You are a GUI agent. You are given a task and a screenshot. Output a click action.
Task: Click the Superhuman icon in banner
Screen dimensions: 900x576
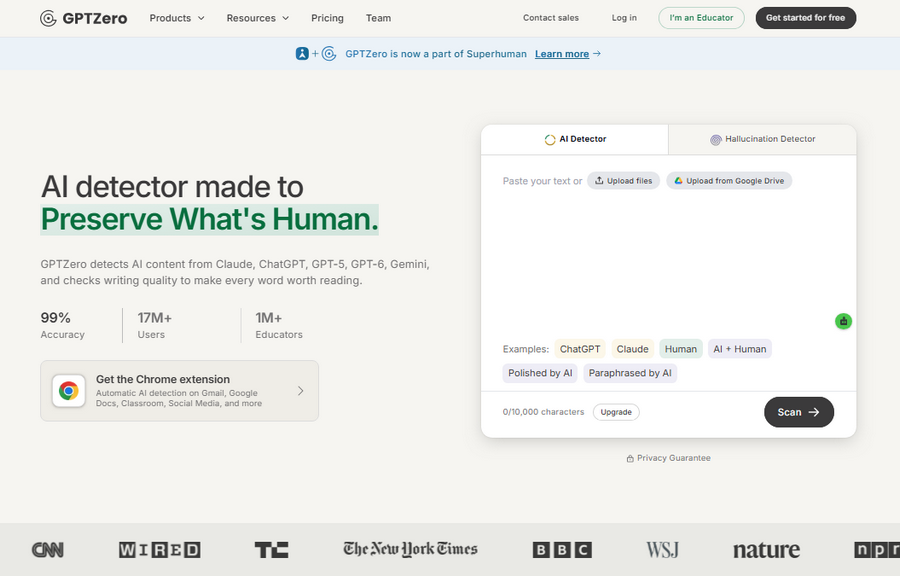tap(302, 54)
